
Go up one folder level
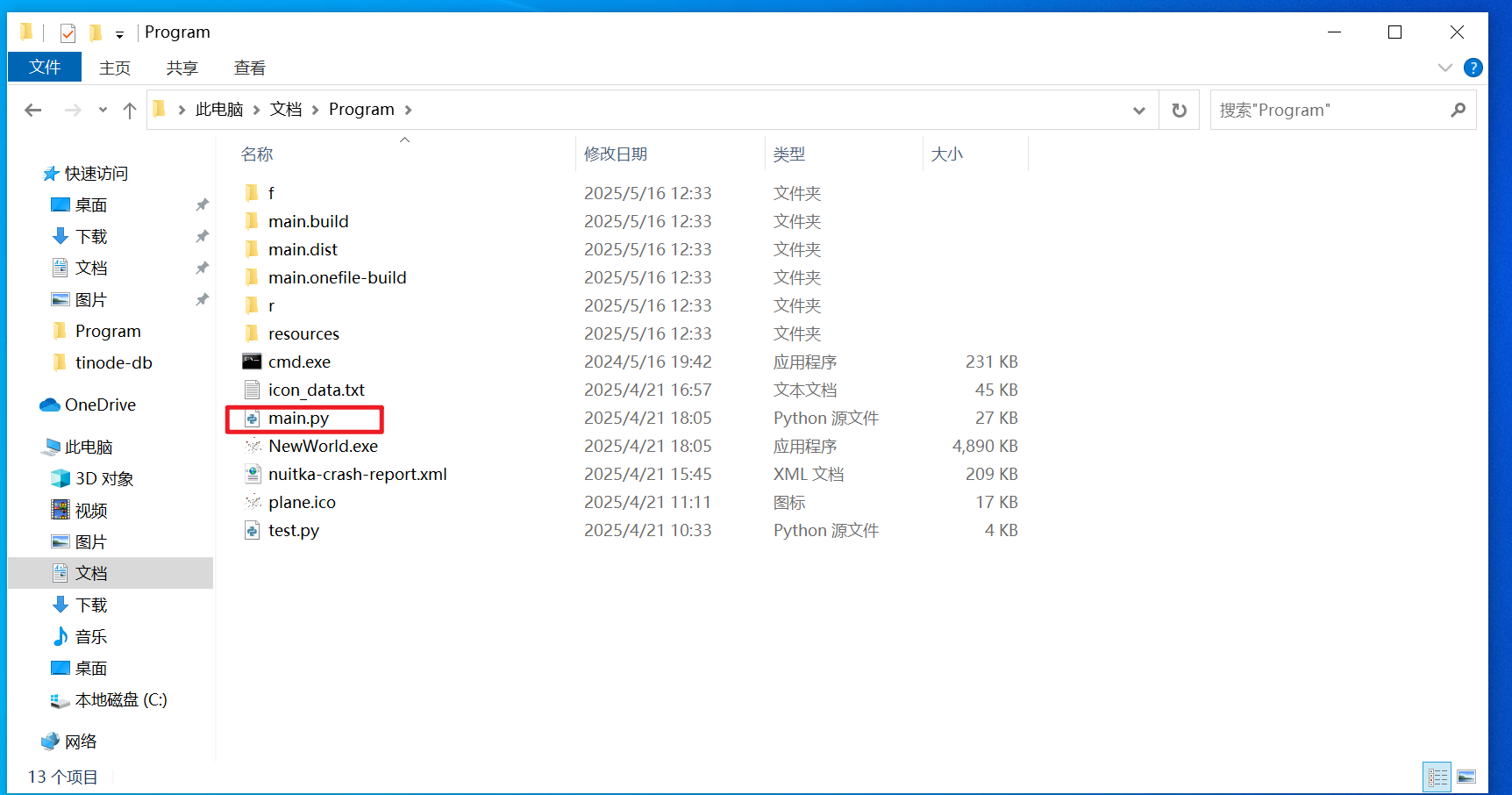[x=130, y=110]
